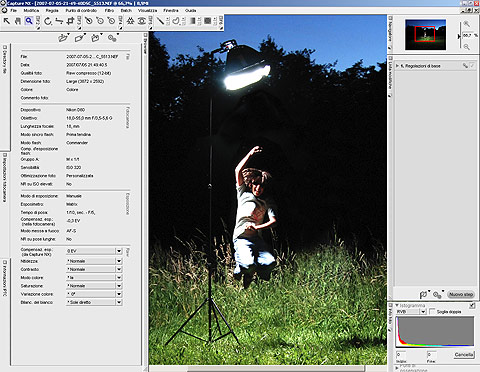
Task: Click the zoom-in magnifier in Navigator
Action: tap(466, 24)
